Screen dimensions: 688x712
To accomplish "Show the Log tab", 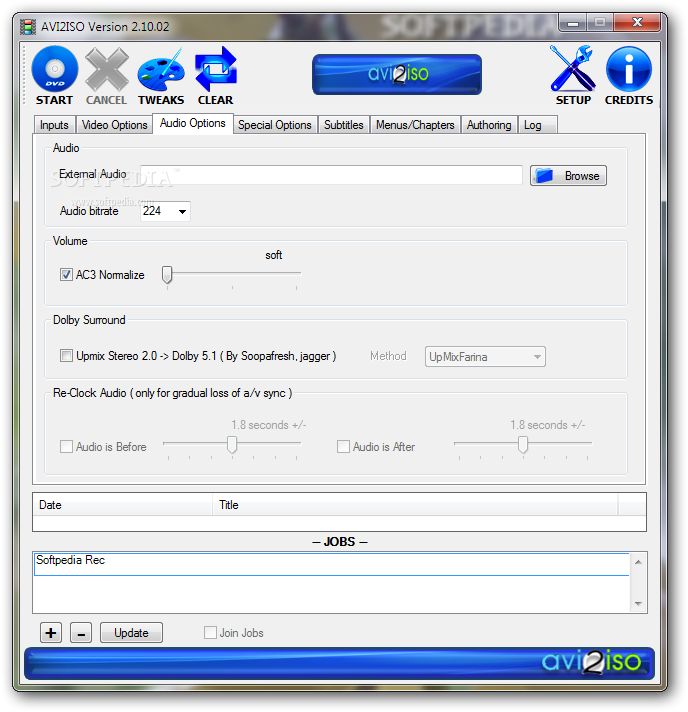I will pyautogui.click(x=537, y=125).
